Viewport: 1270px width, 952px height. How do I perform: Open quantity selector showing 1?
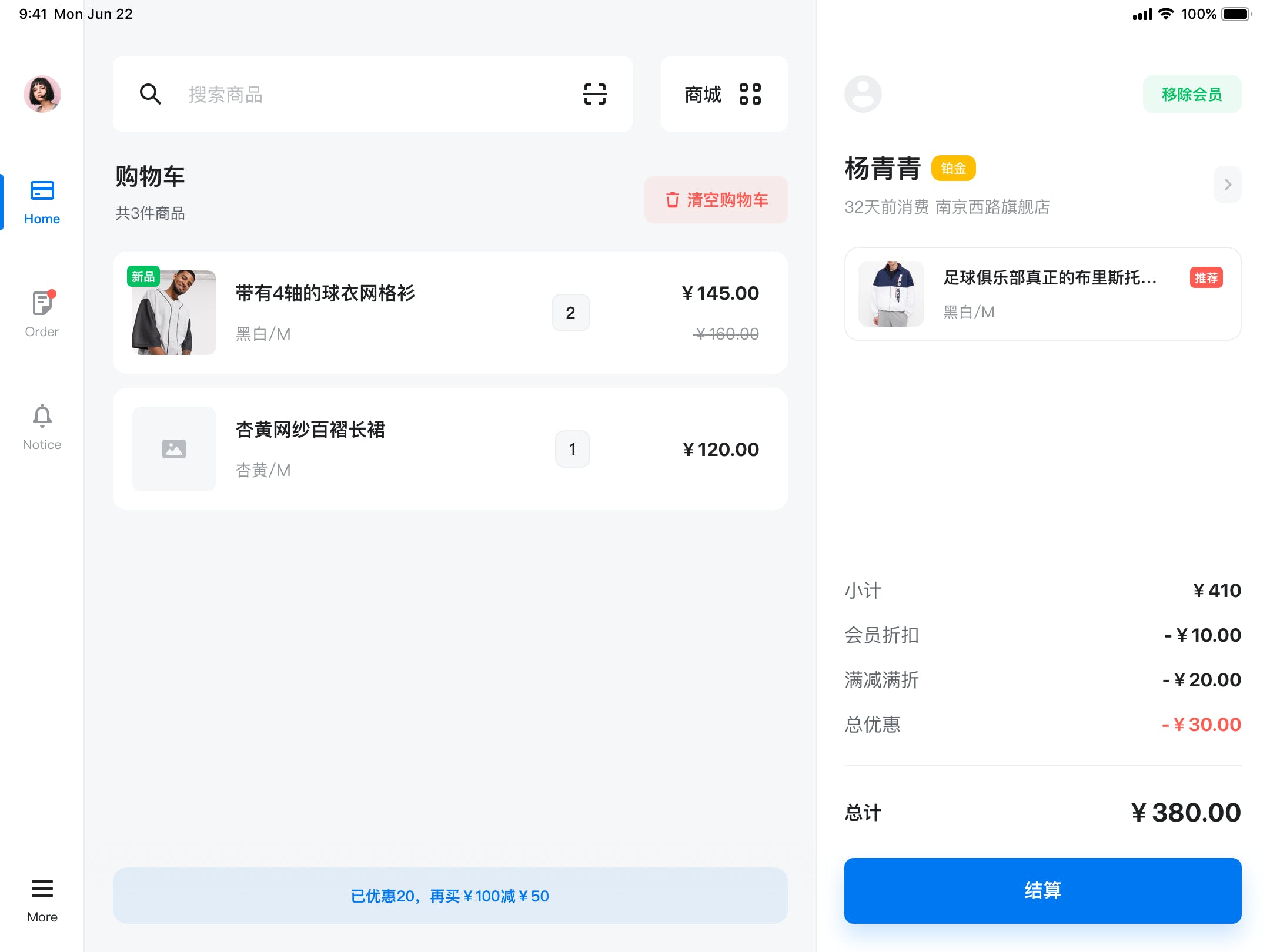572,449
